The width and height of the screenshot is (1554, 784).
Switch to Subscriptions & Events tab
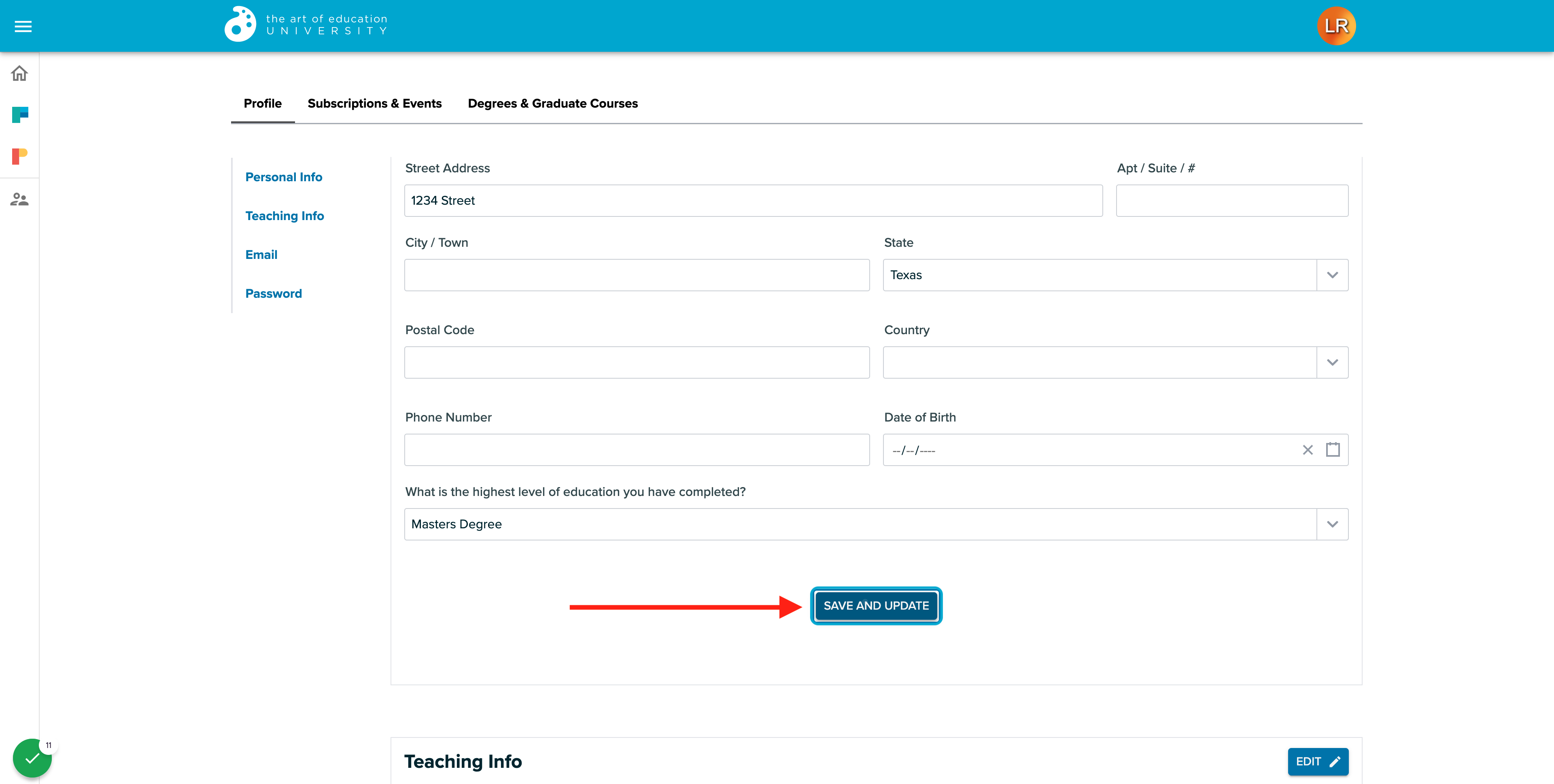coord(375,104)
